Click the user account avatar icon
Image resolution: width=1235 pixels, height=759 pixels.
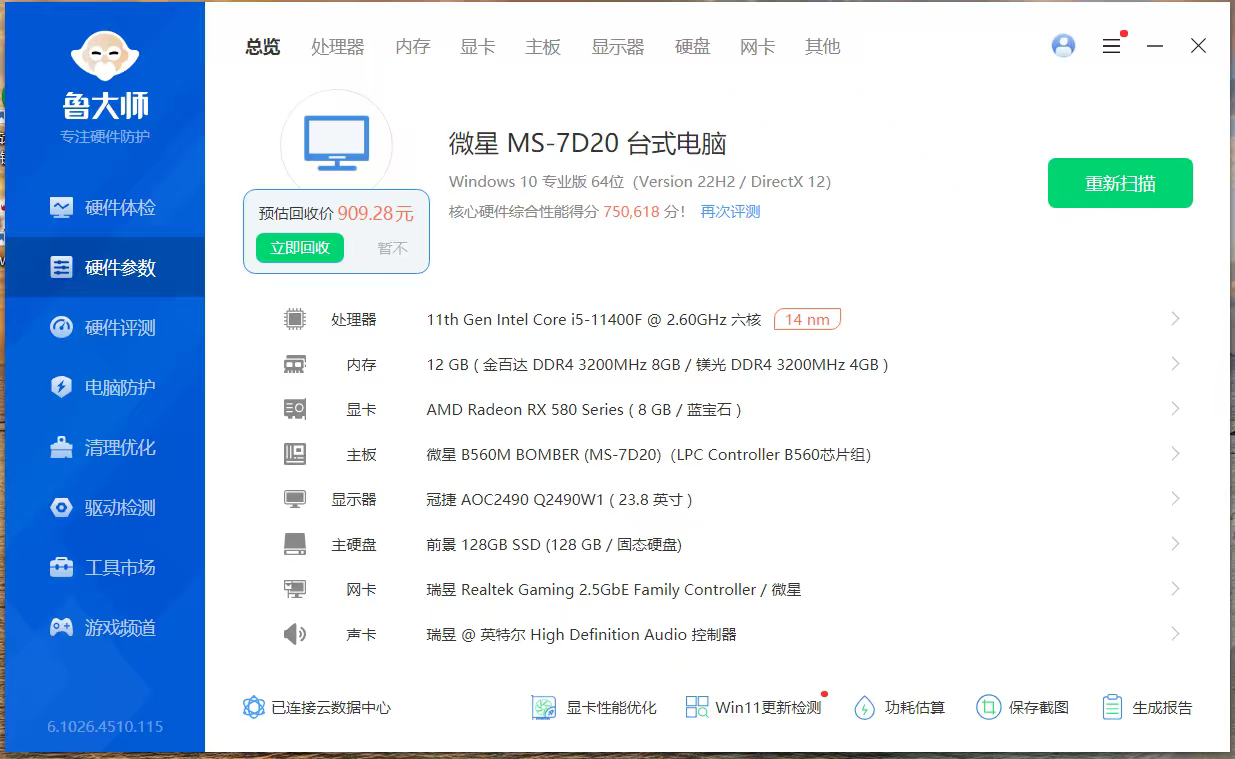1063,46
